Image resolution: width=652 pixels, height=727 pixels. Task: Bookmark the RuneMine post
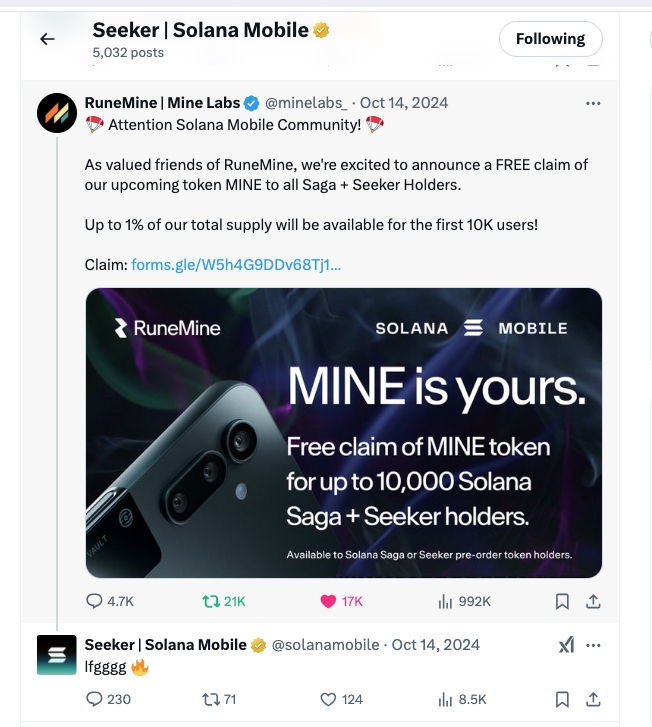pyautogui.click(x=562, y=601)
